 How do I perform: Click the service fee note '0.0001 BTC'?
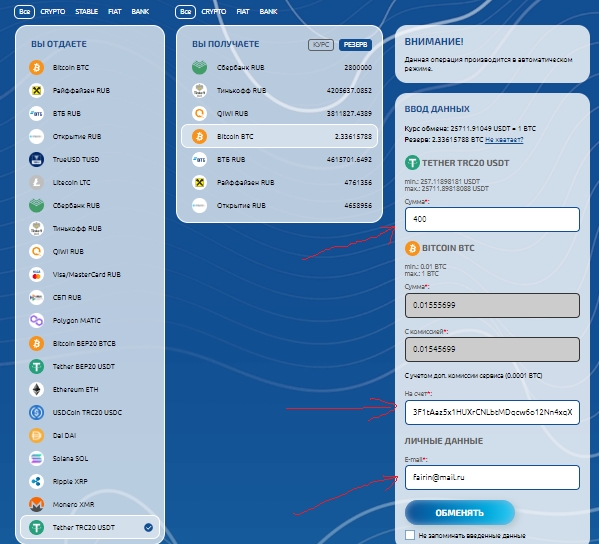[473, 376]
